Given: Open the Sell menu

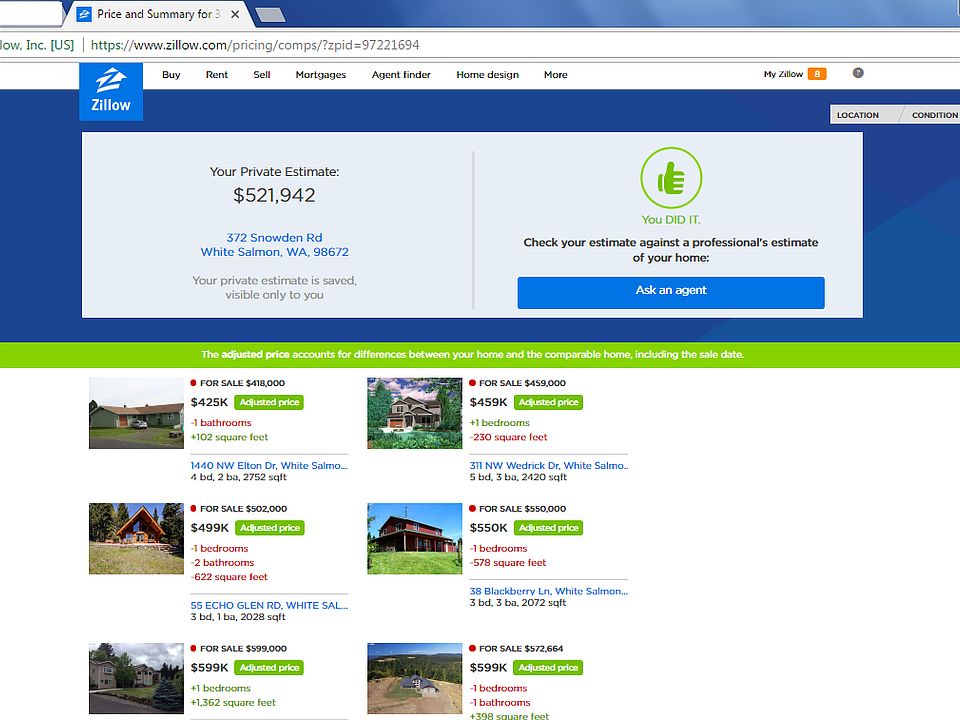Looking at the screenshot, I should [262, 75].
